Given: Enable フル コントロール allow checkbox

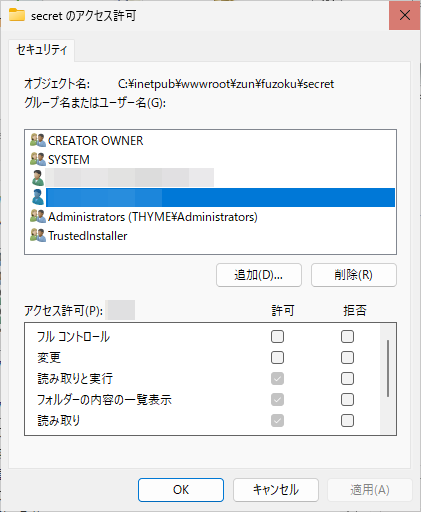Looking at the screenshot, I should tap(277, 337).
